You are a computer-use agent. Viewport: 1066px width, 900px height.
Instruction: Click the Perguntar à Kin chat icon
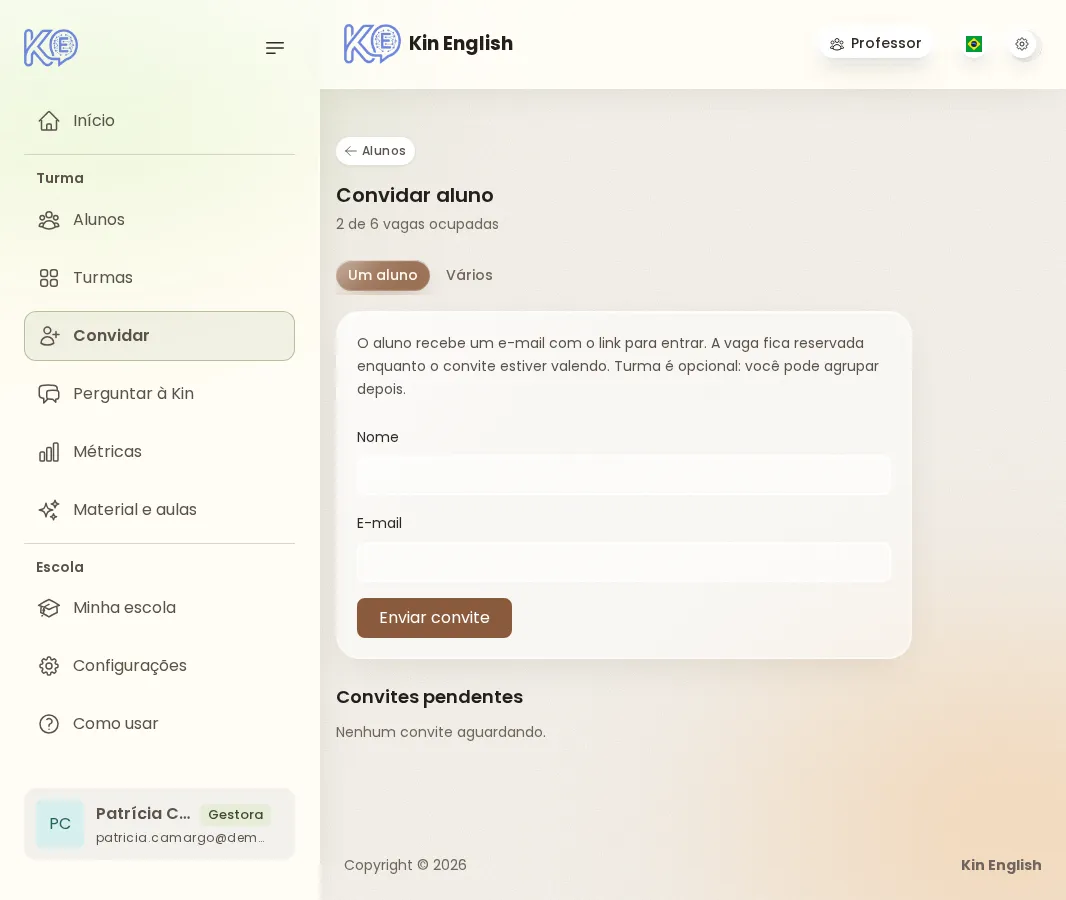click(x=49, y=394)
